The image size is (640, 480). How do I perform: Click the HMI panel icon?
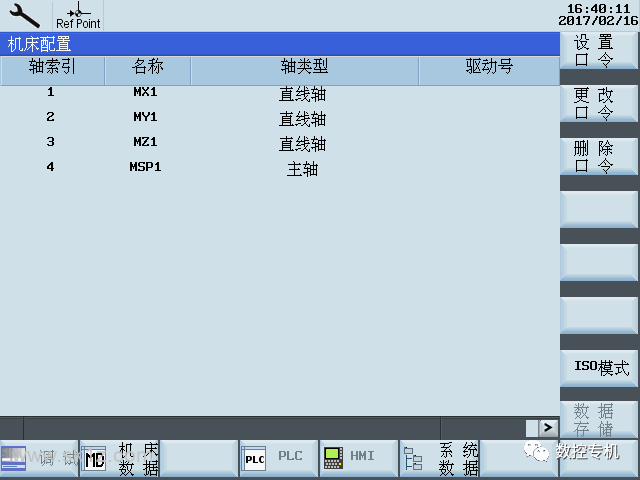[333, 458]
